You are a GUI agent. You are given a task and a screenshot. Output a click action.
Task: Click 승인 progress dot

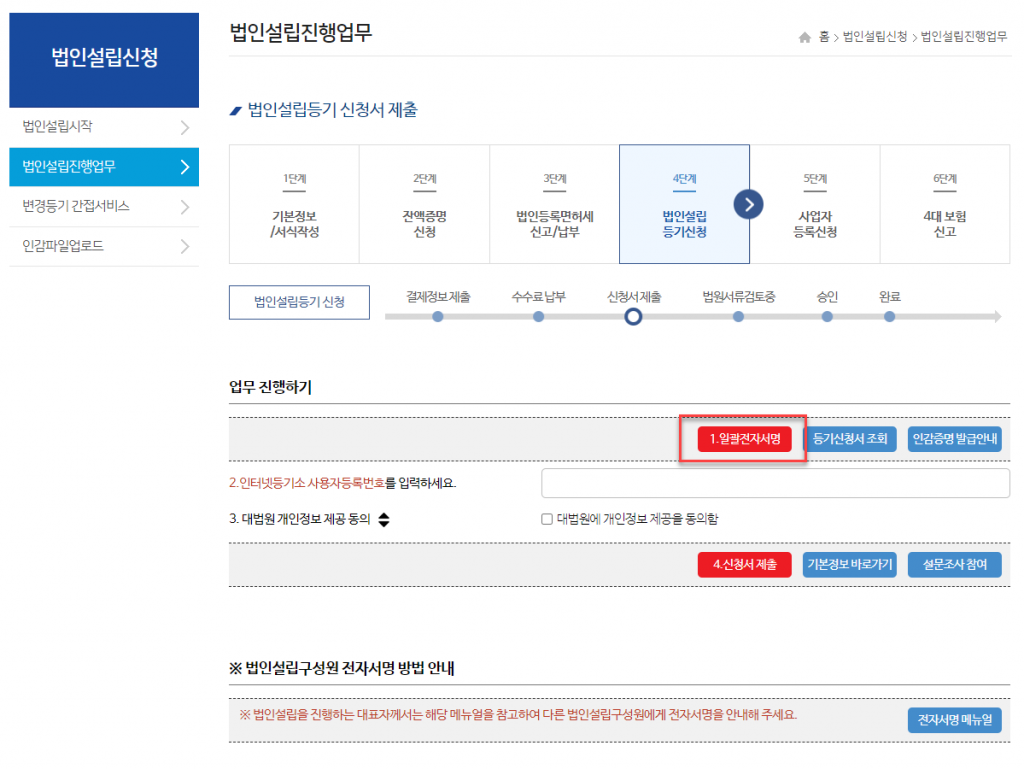click(x=827, y=317)
